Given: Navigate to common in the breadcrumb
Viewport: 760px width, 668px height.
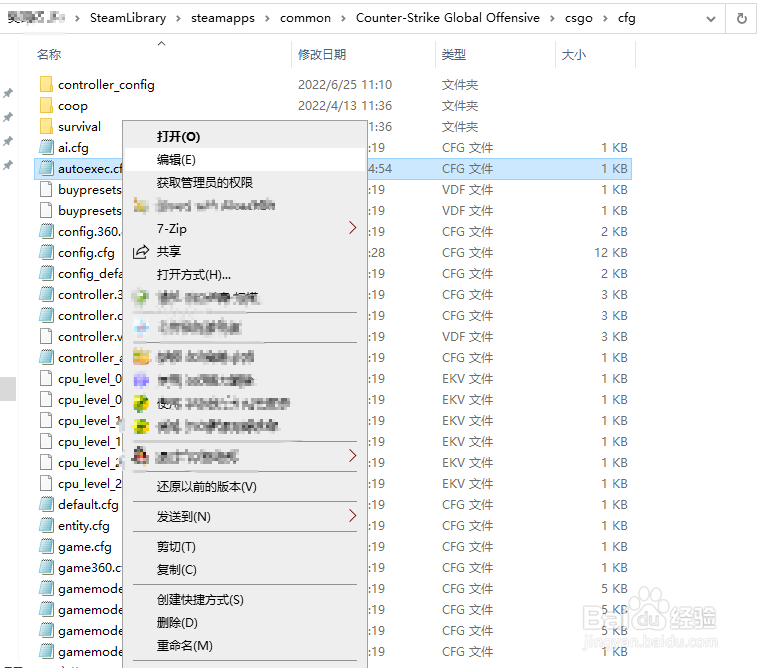Looking at the screenshot, I should pyautogui.click(x=305, y=18).
